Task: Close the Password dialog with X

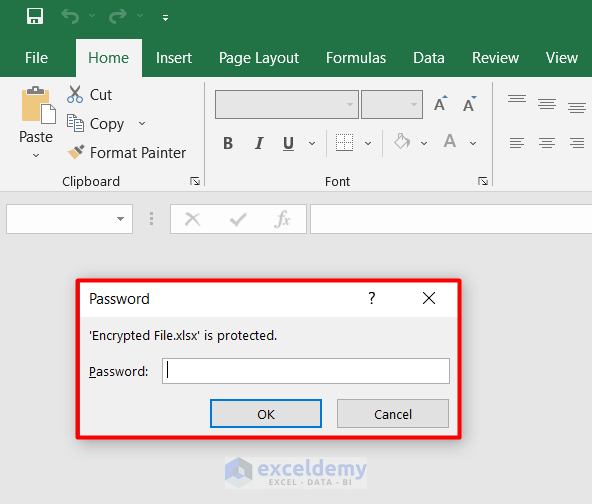Action: [x=429, y=298]
